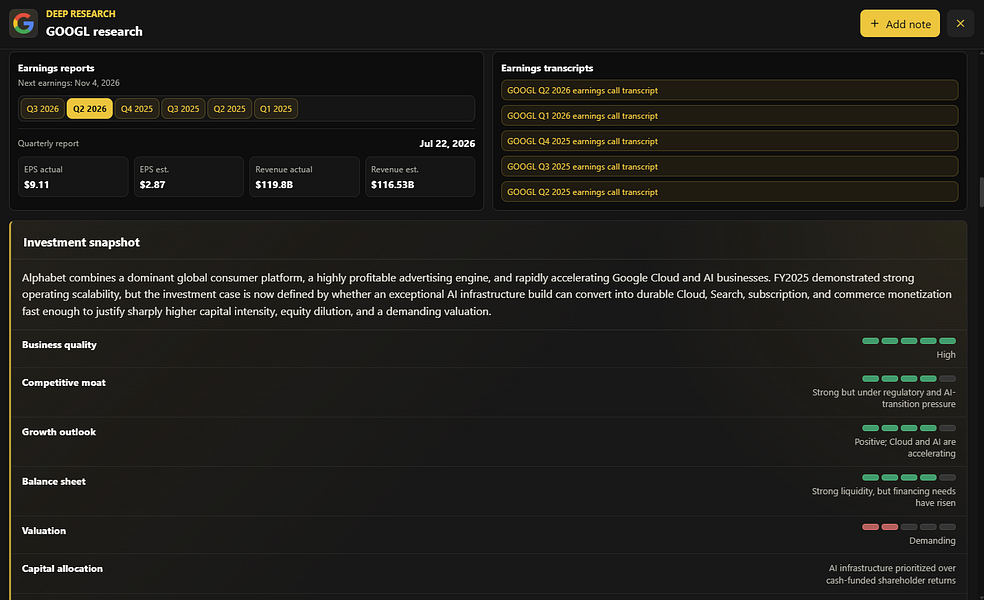Click the Balance sheet rating bar
Image resolution: width=984 pixels, height=600 pixels.
909,478
